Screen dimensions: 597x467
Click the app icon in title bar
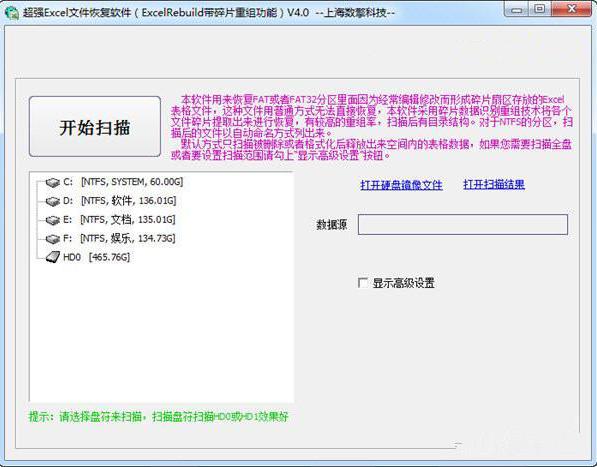tap(12, 13)
